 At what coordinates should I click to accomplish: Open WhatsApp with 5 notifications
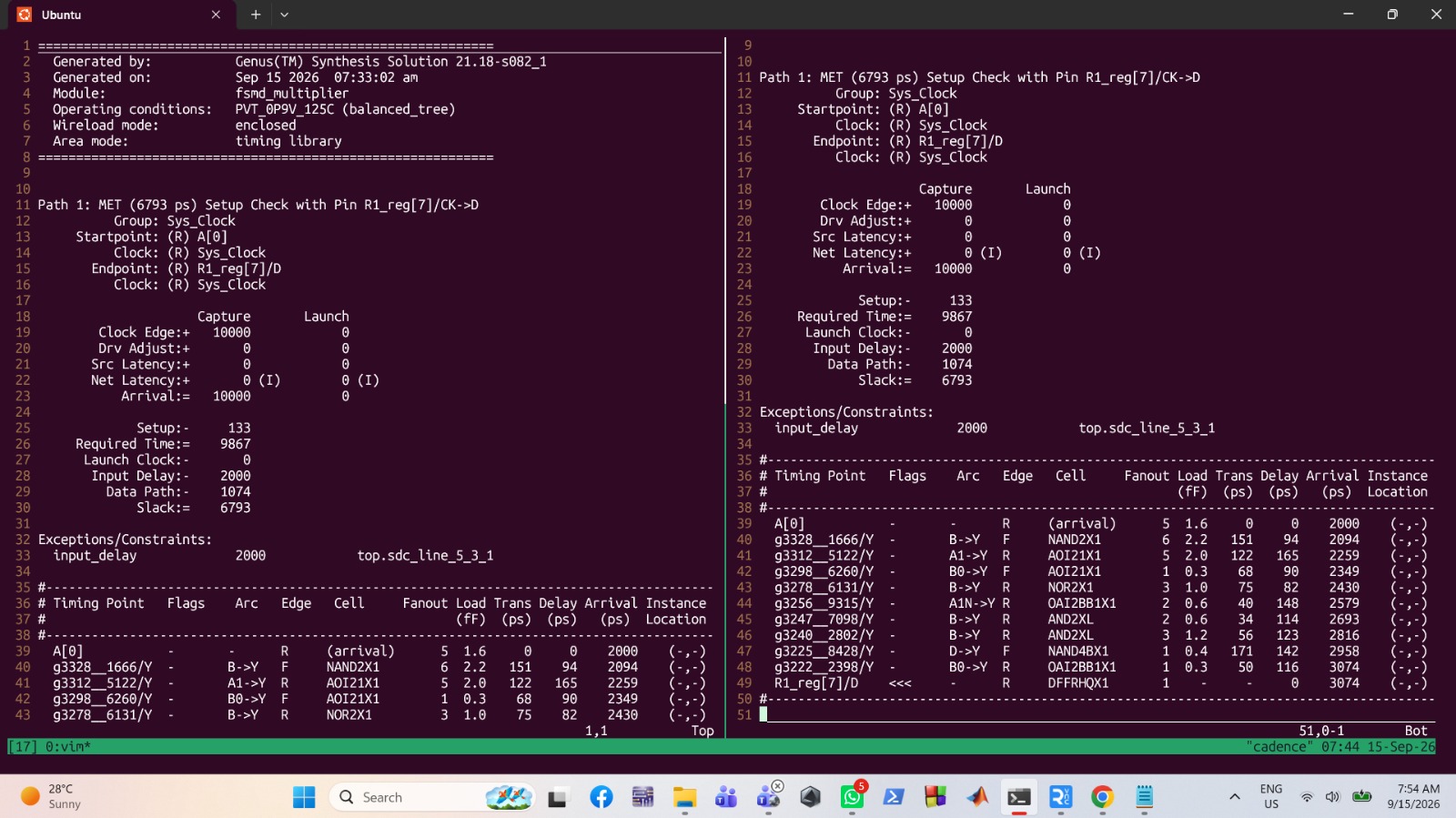pos(853,797)
